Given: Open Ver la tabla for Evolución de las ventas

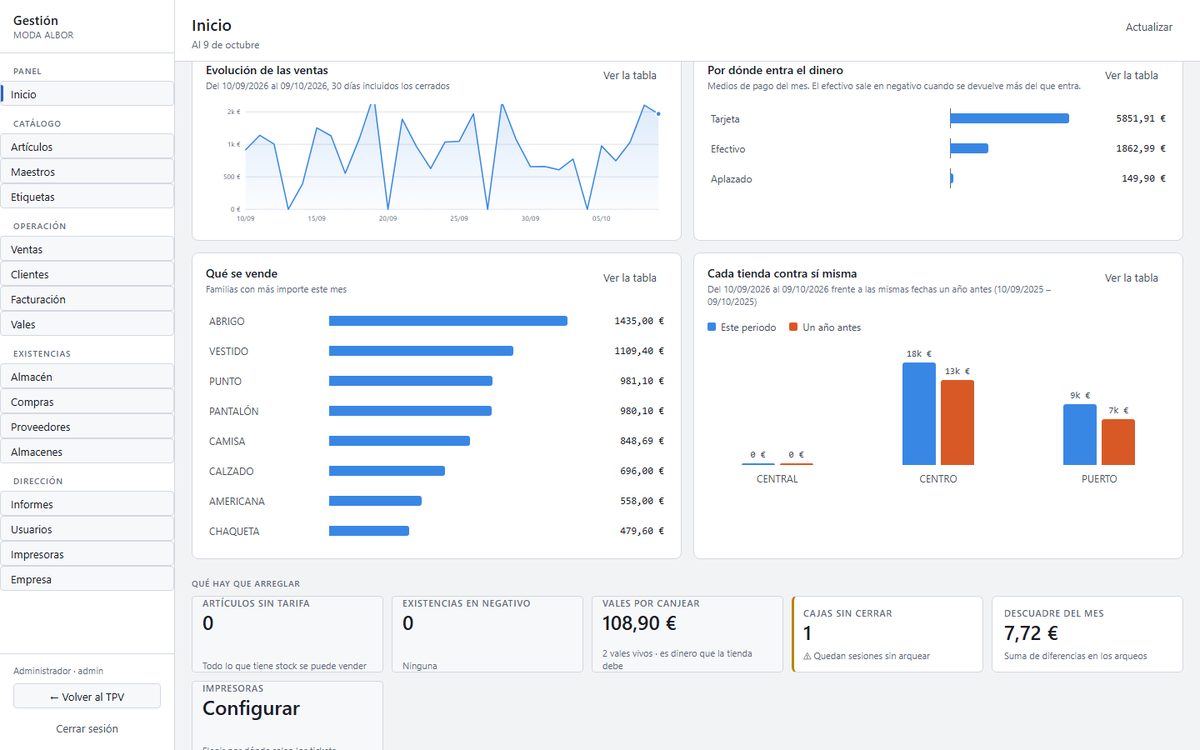Looking at the screenshot, I should tap(630, 75).
